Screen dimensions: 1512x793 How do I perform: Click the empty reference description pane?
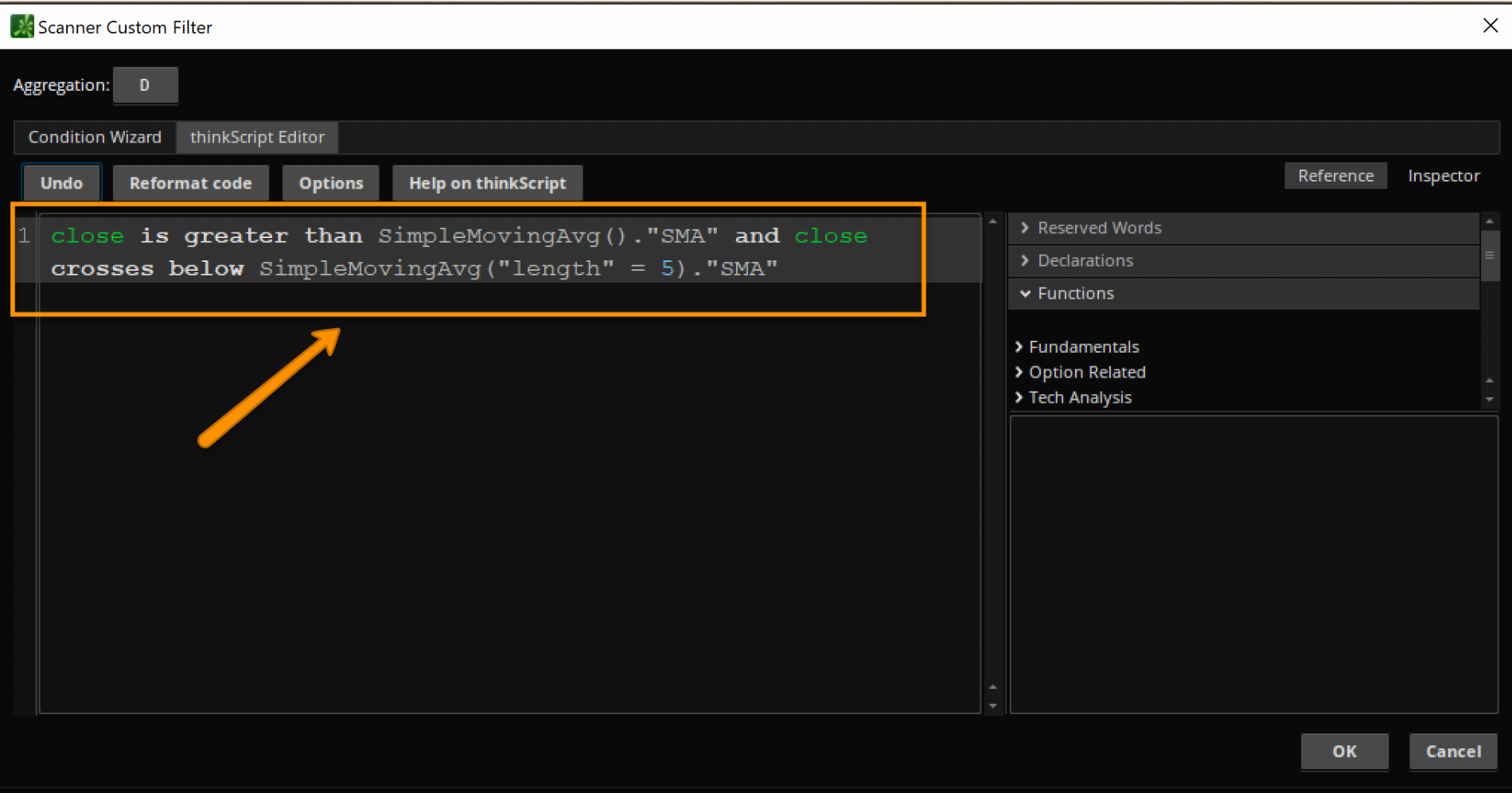pos(1253,564)
